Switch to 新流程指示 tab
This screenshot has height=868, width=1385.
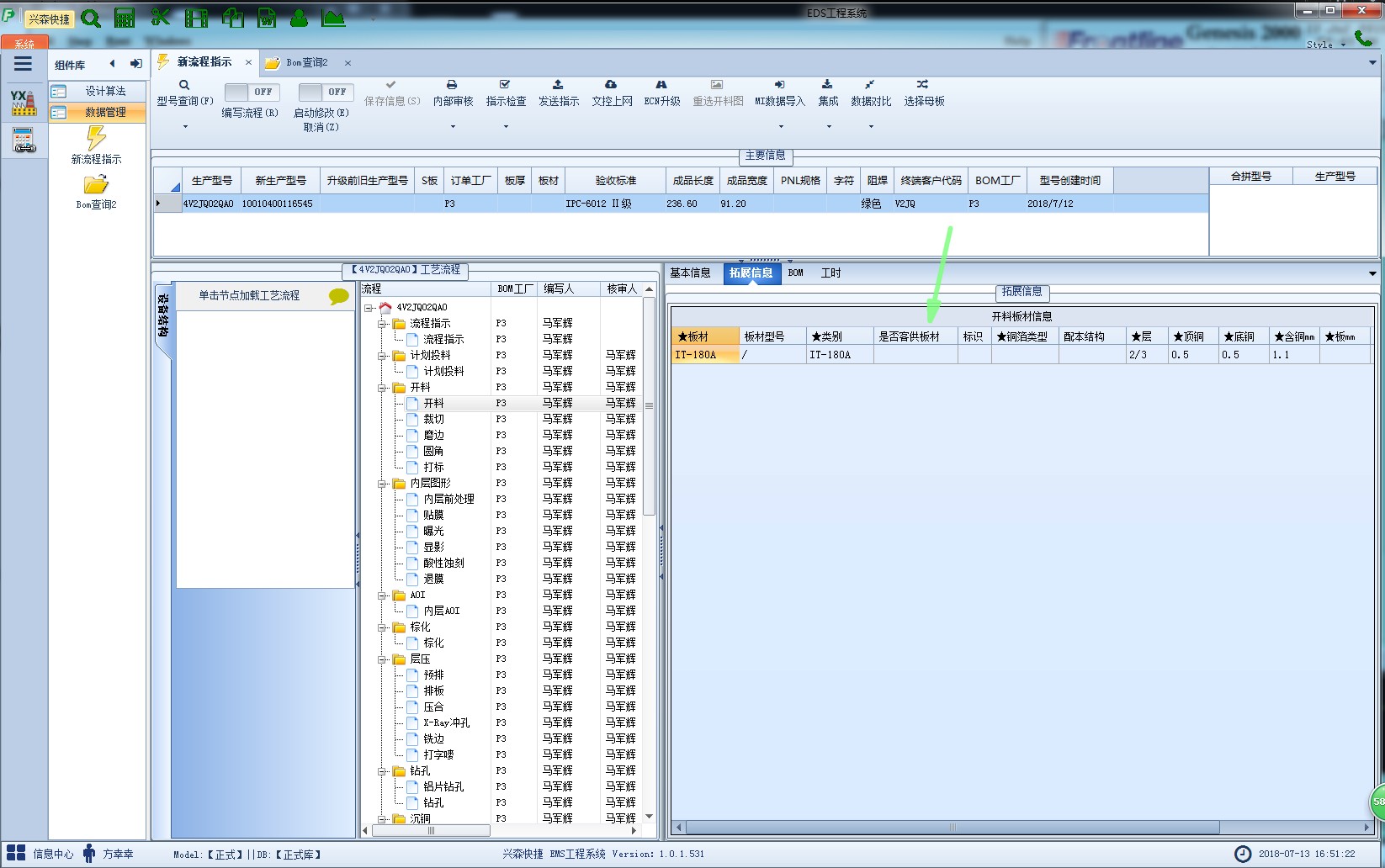(x=204, y=62)
